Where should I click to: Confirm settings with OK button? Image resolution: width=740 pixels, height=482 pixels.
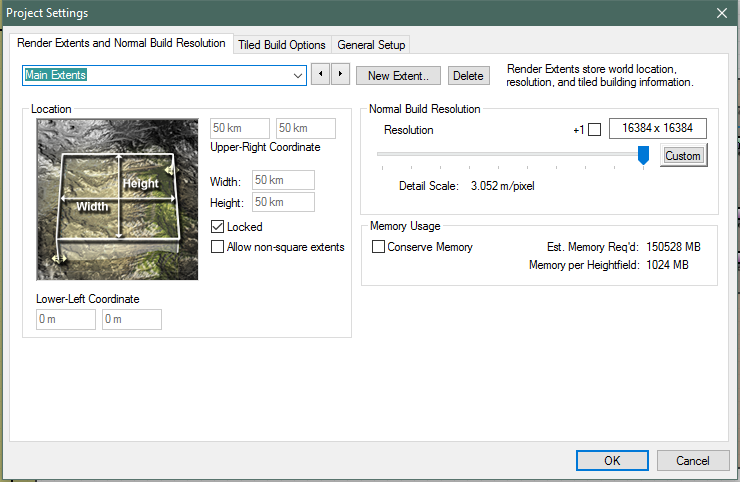coord(612,460)
